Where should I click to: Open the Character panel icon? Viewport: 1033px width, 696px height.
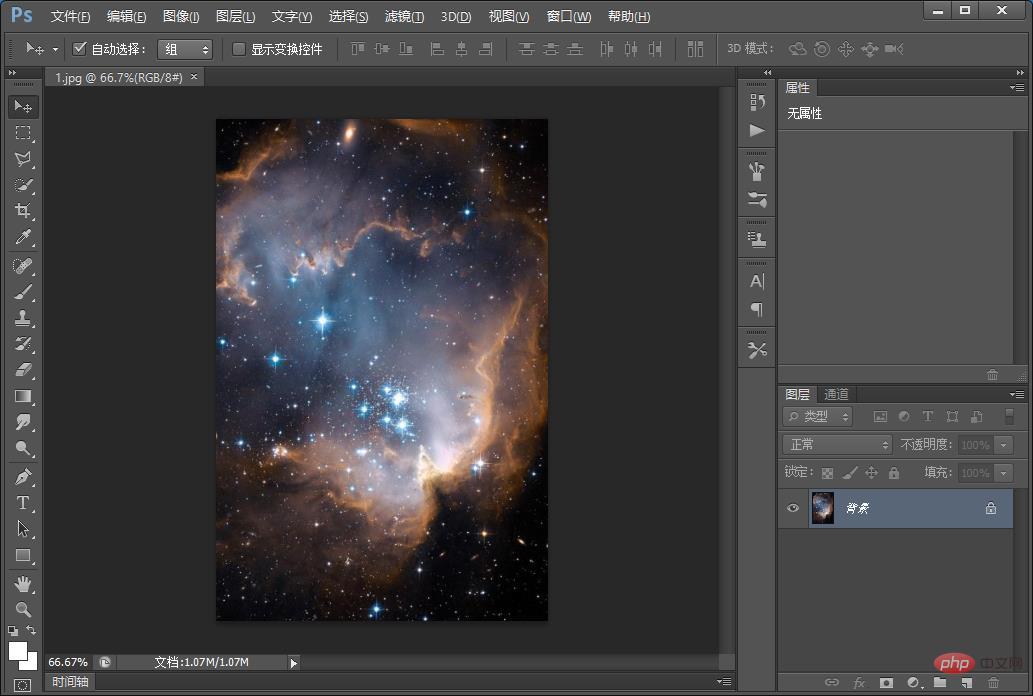coord(757,281)
